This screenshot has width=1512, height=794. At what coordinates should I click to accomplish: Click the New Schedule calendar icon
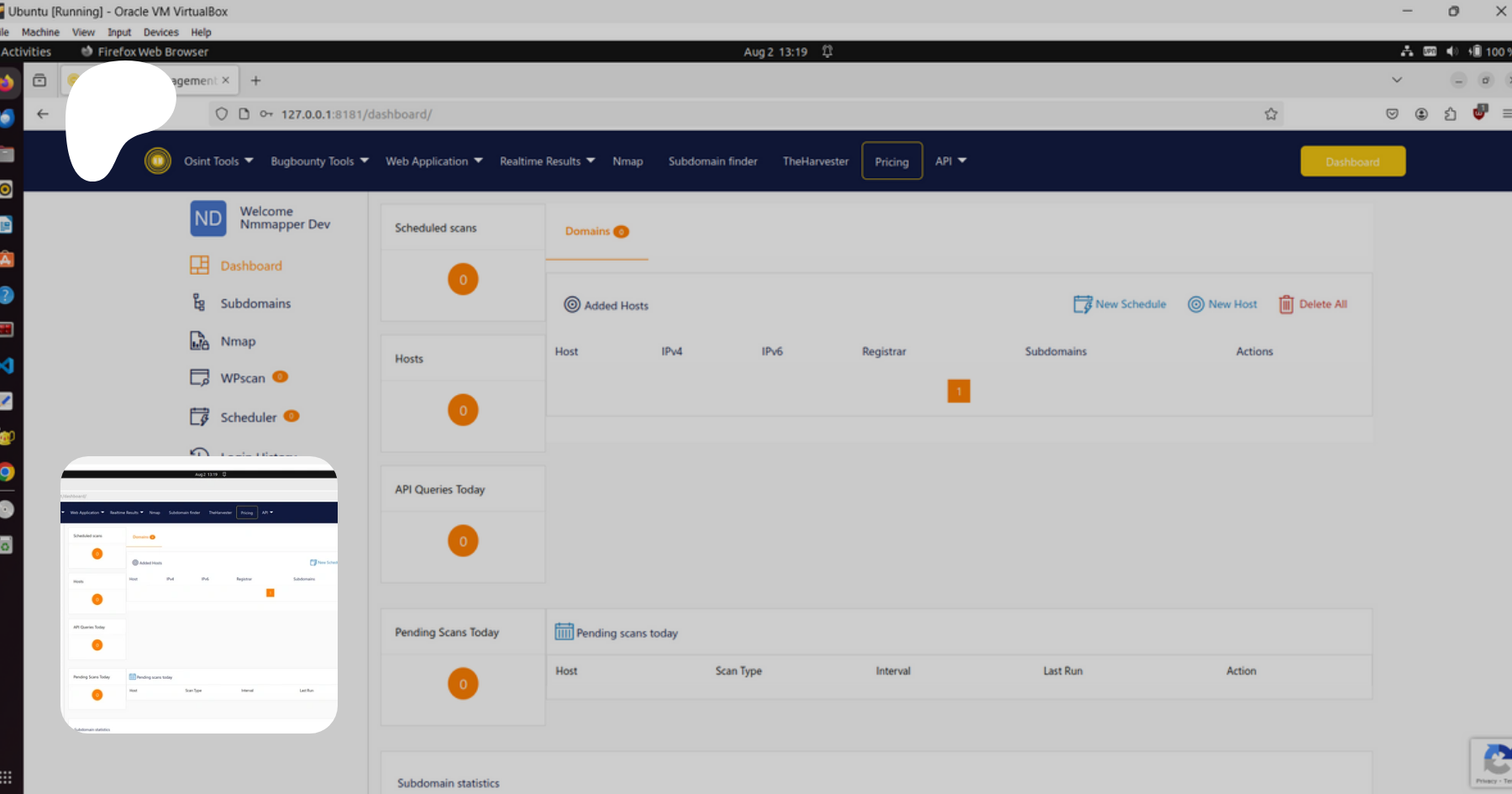click(x=1082, y=304)
